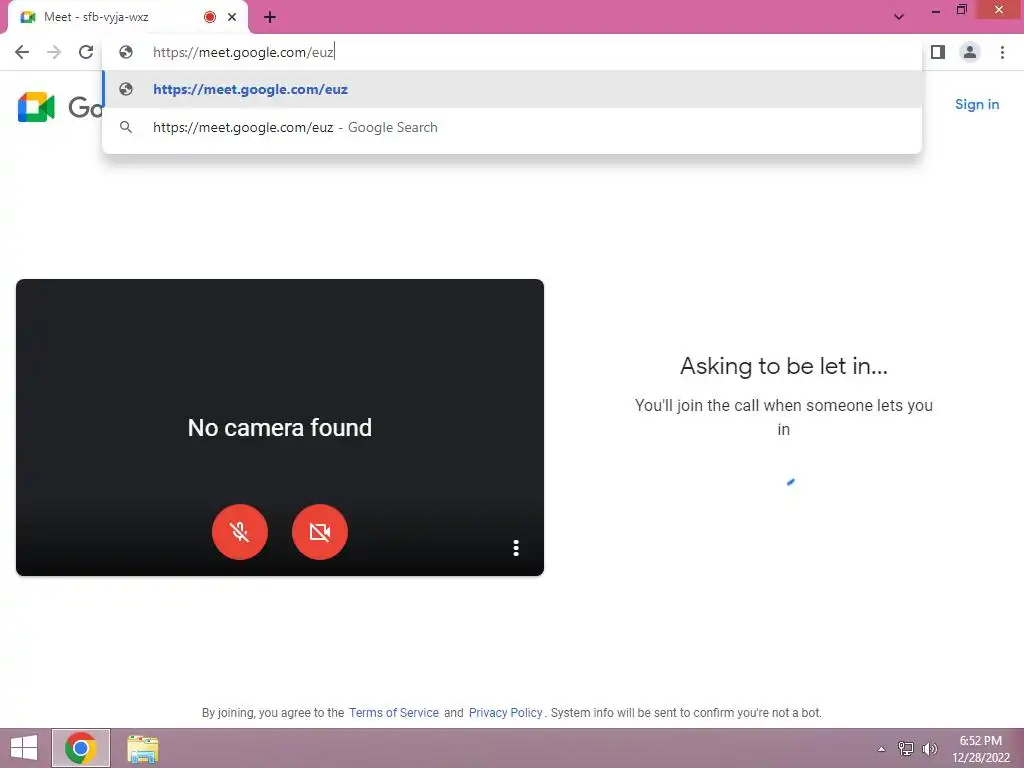Open more options in video preview
Viewport: 1024px width, 768px height.
[x=516, y=548]
